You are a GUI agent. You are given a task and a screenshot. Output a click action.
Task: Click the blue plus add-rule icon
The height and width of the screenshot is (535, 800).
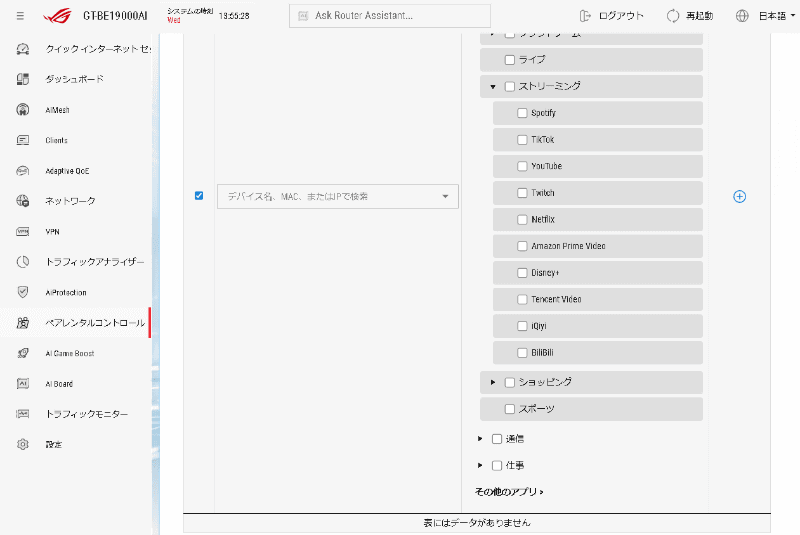click(739, 196)
